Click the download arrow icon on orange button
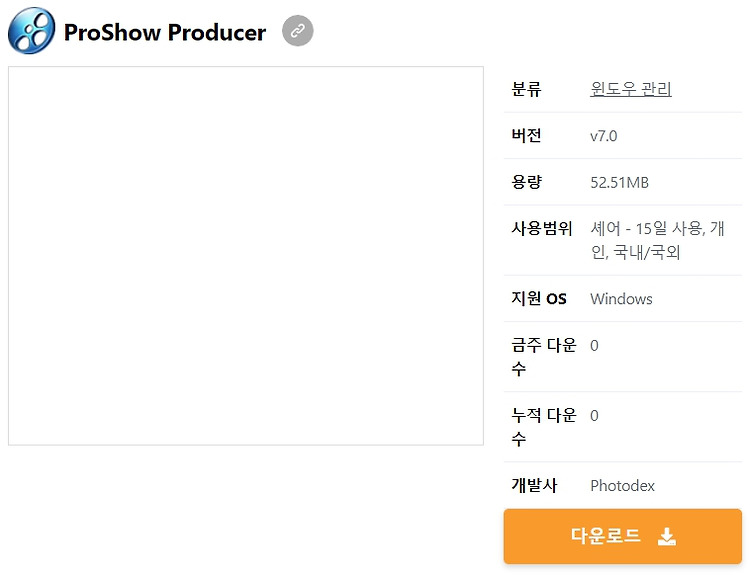 point(667,536)
